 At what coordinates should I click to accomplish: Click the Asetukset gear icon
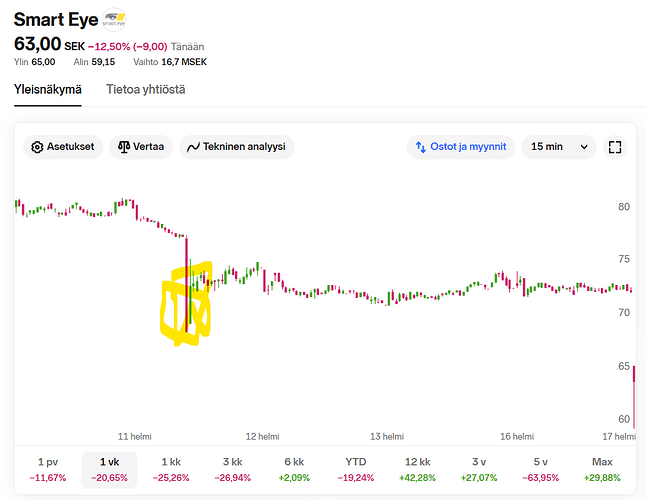[38, 147]
